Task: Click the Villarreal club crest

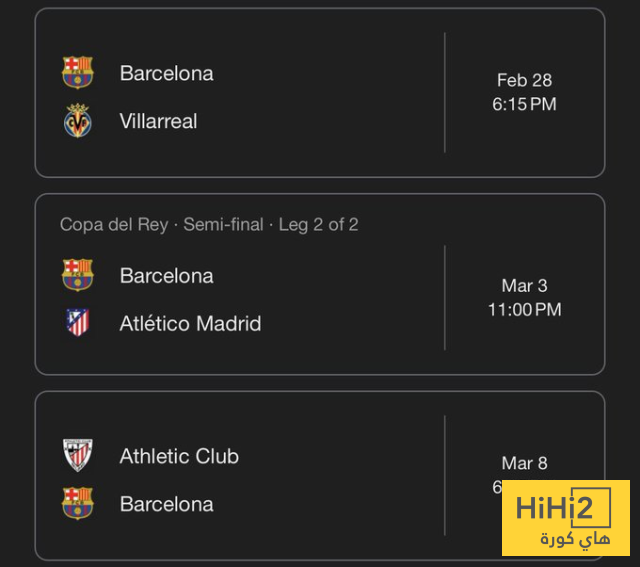Action: [77, 121]
